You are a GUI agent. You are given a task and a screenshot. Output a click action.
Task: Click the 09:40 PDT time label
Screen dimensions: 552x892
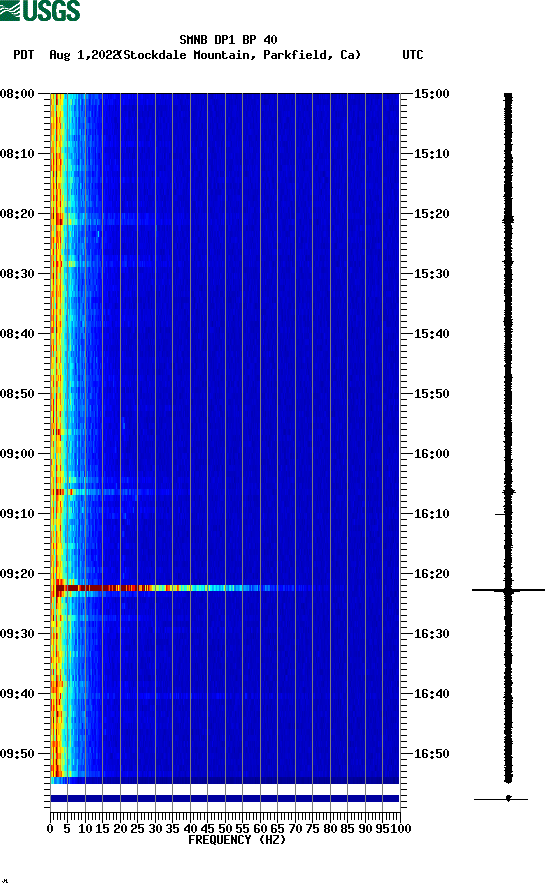[x=18, y=693]
